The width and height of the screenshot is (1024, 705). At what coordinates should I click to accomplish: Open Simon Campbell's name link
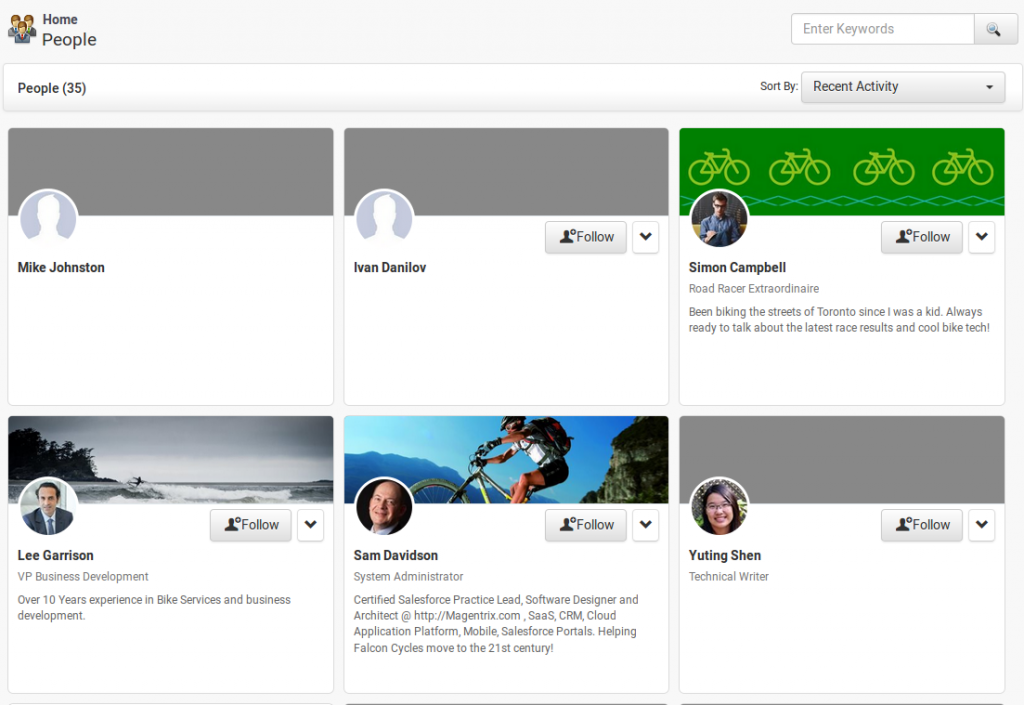click(737, 268)
